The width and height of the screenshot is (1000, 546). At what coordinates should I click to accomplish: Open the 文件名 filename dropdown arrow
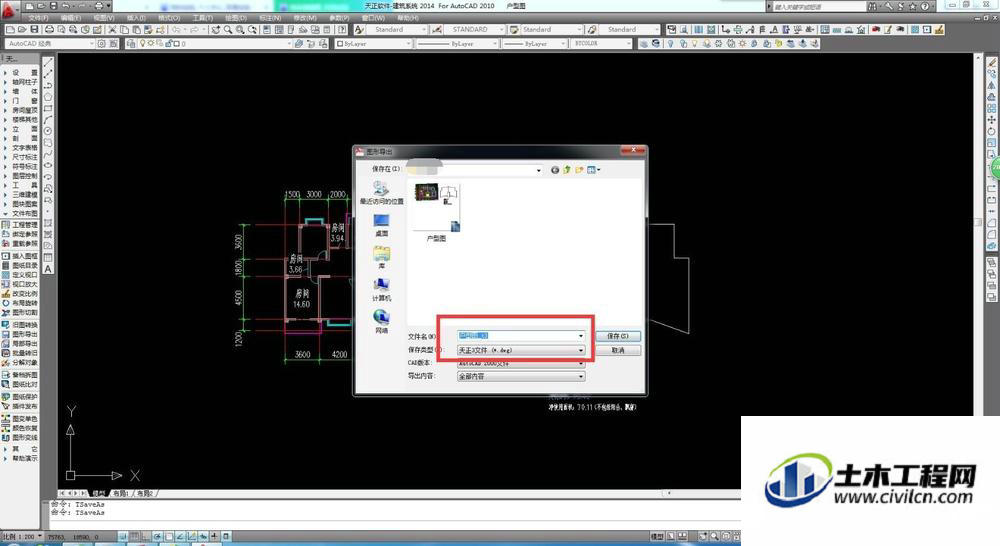(580, 336)
